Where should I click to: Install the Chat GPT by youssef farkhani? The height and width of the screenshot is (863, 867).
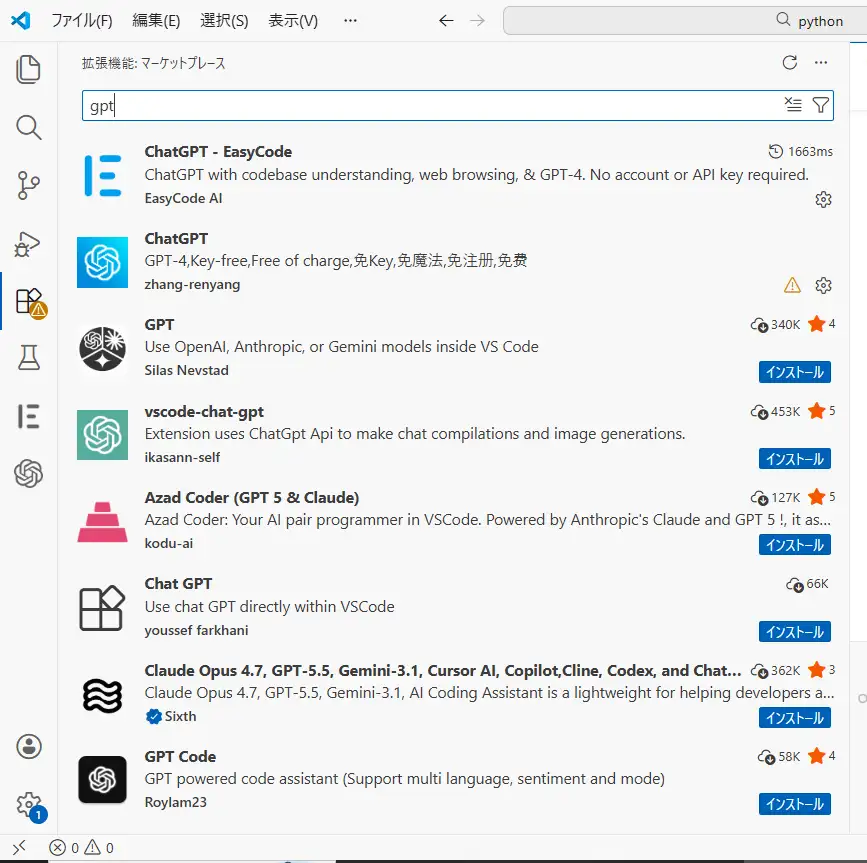click(x=795, y=631)
